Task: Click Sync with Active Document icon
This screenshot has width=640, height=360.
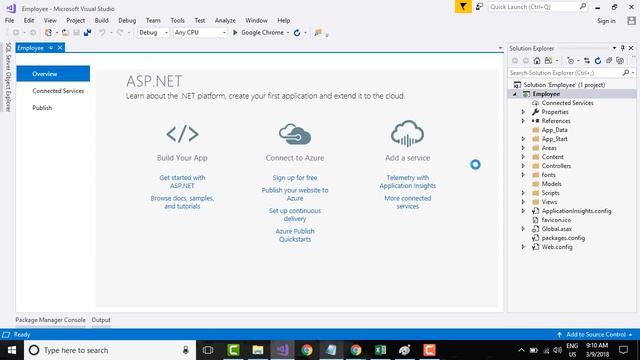Action: pos(587,61)
